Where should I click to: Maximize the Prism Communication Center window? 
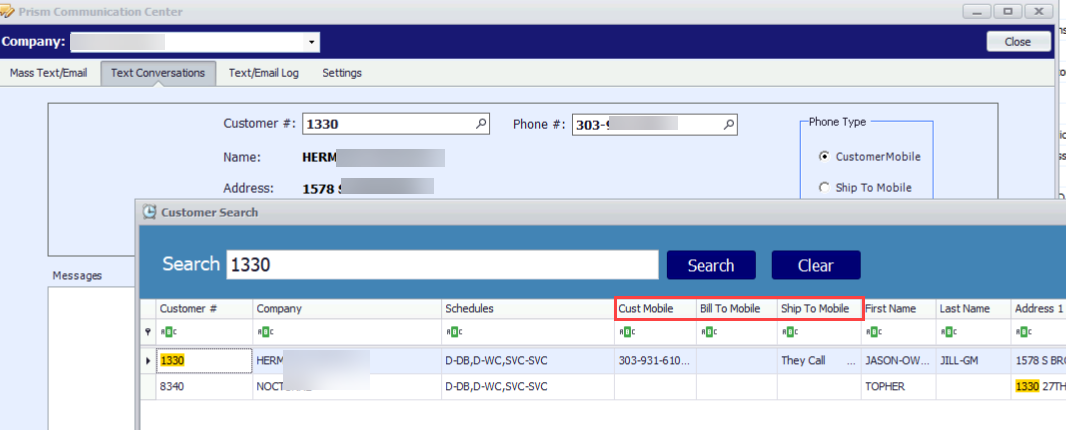point(1008,12)
